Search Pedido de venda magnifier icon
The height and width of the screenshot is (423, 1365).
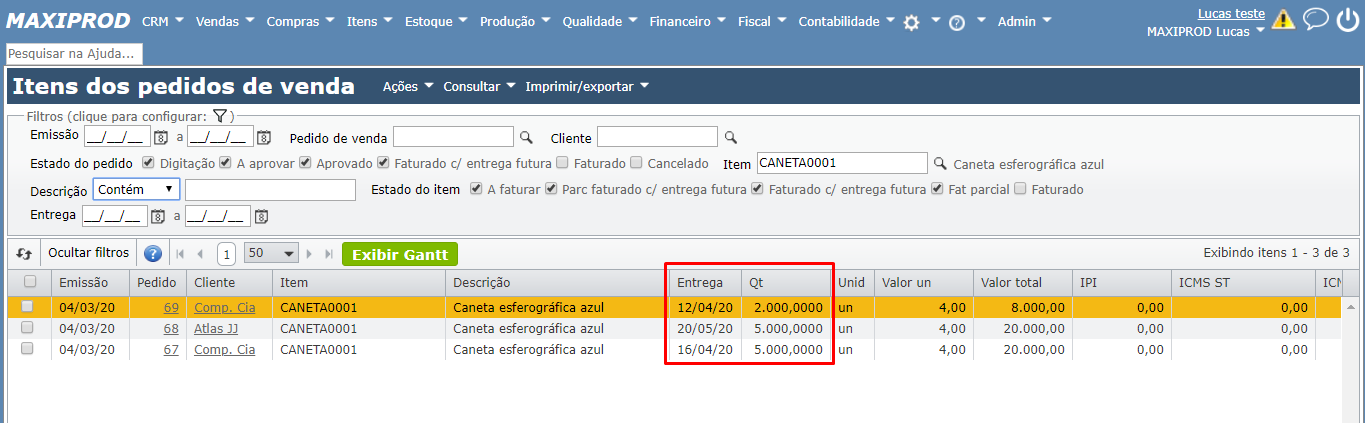(x=527, y=138)
